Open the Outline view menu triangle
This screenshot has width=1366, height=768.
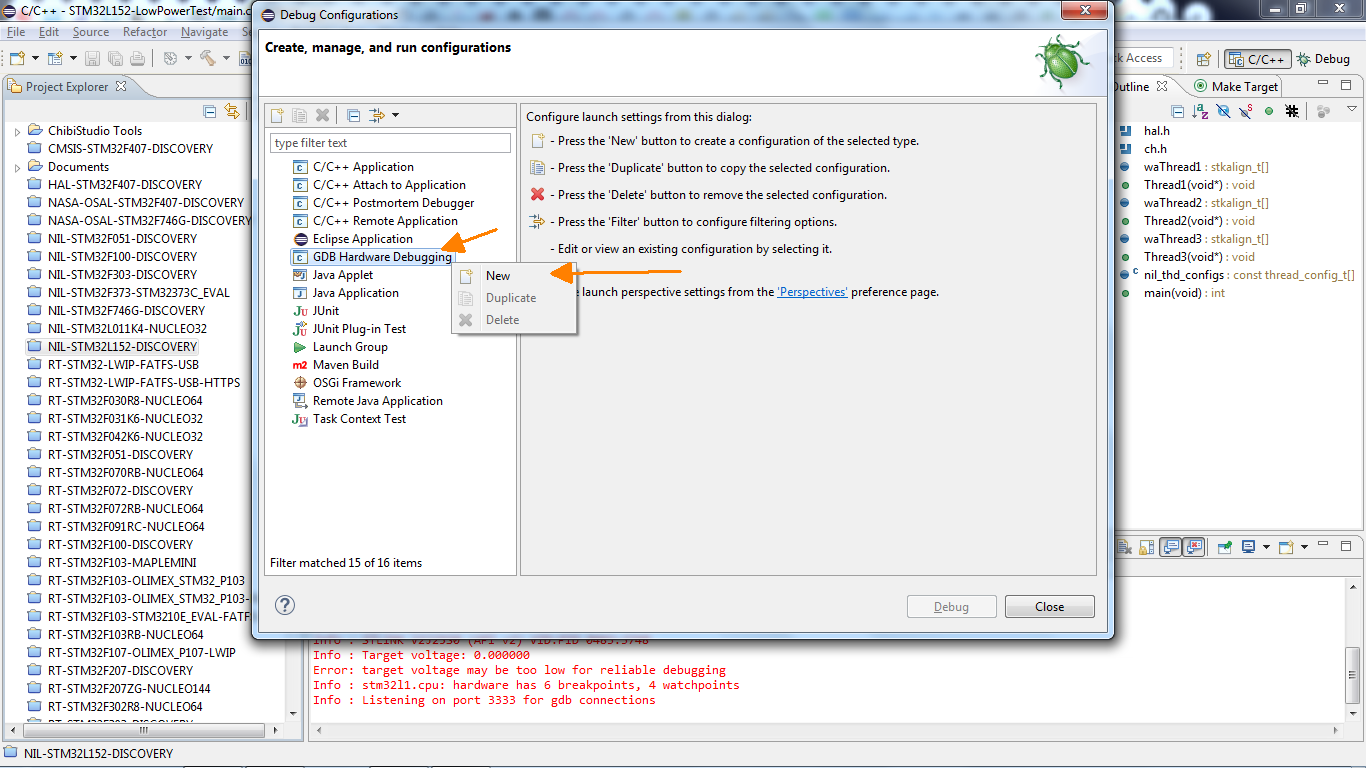[x=1351, y=110]
